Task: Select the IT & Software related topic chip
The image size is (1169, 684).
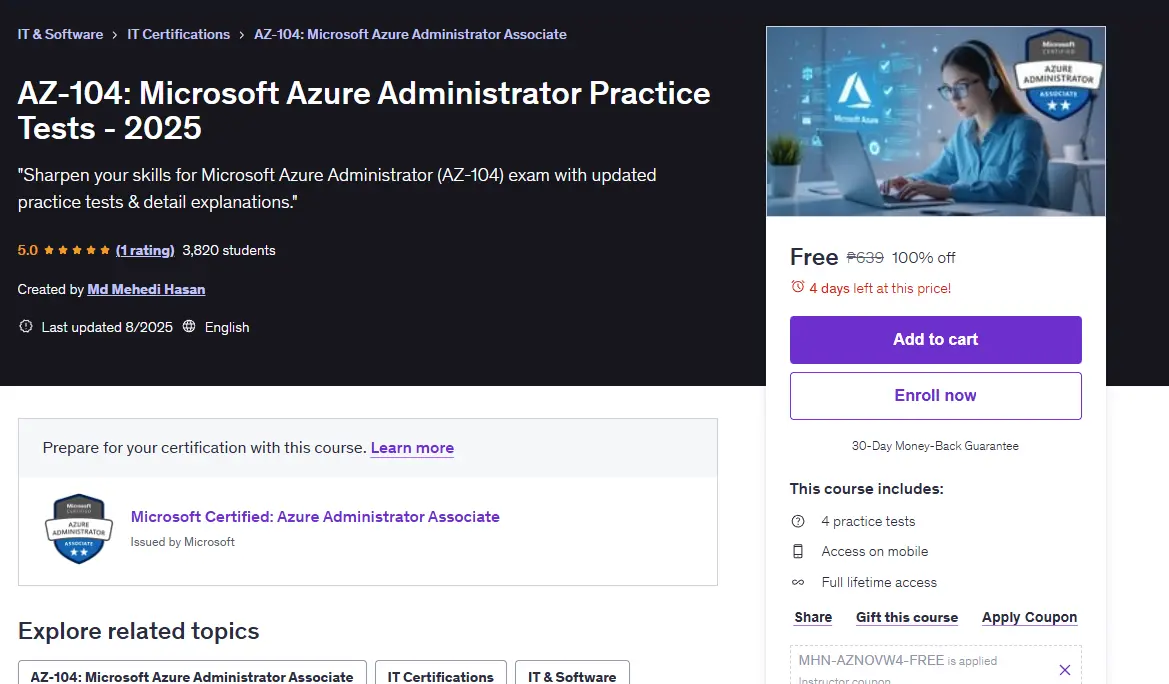Action: pyautogui.click(x=573, y=674)
